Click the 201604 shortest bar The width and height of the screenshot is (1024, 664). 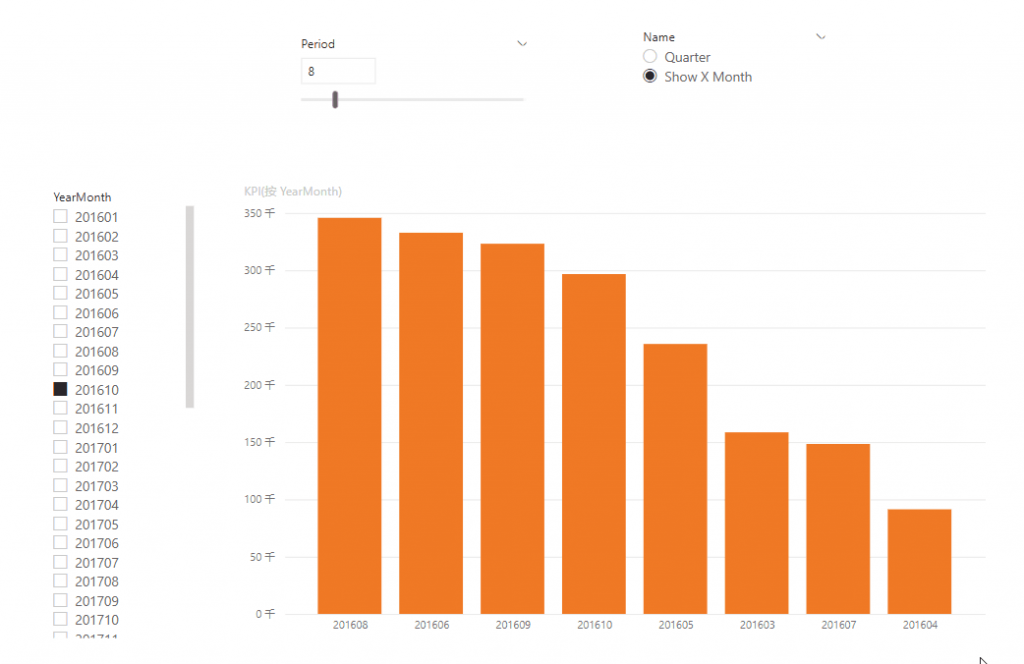920,561
